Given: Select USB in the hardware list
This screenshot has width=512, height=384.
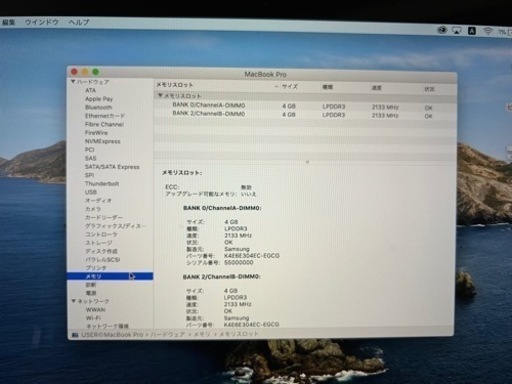Looking at the screenshot, I should (x=91, y=192).
